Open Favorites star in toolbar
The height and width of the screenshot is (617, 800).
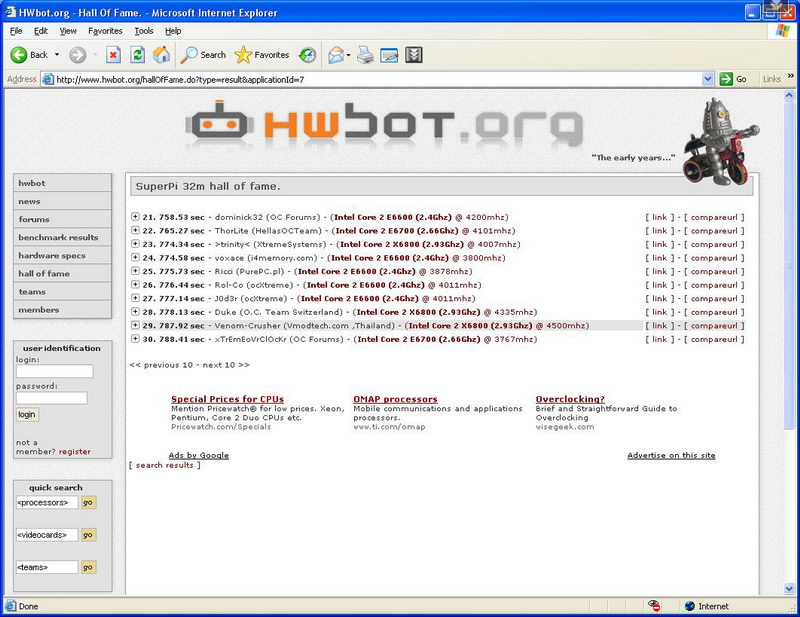click(262, 55)
